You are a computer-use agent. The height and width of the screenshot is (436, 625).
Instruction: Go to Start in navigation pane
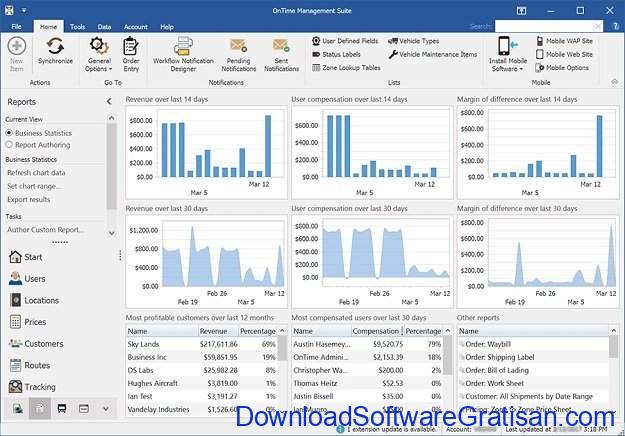coord(26,257)
